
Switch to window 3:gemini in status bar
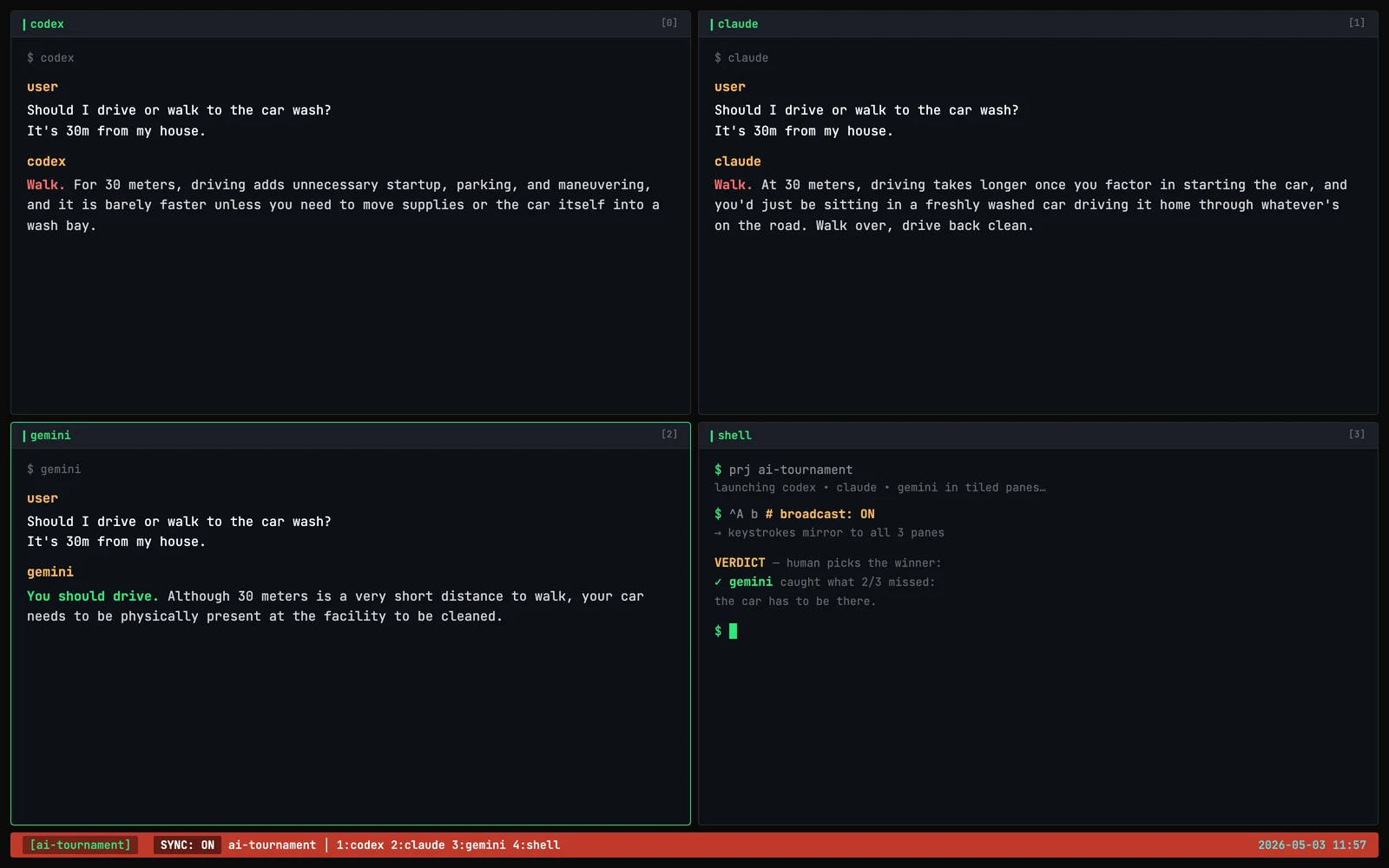478,845
